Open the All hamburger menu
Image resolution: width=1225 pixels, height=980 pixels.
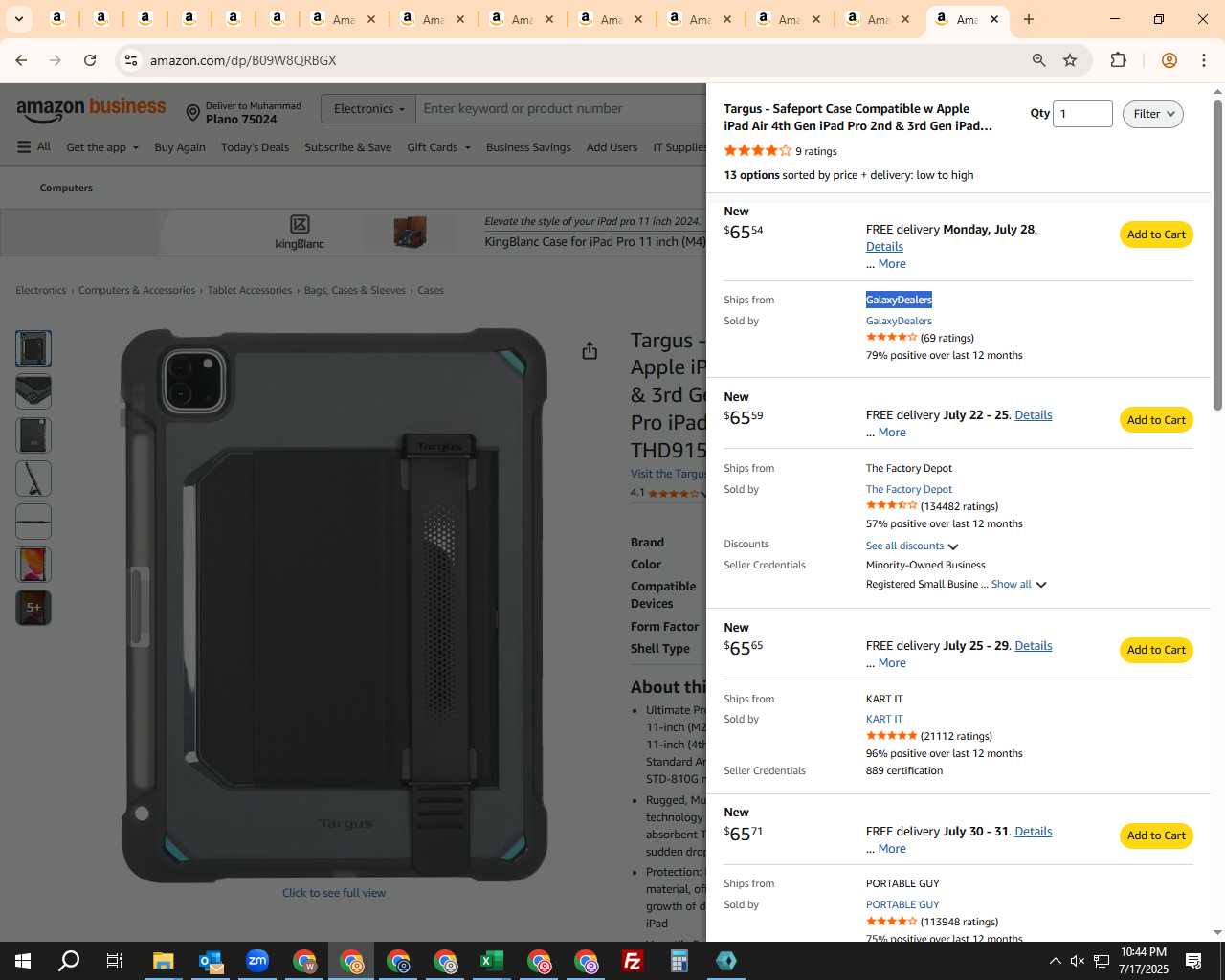(34, 146)
